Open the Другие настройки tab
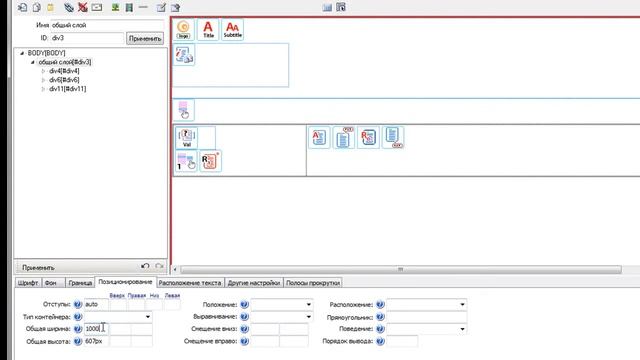 (253, 283)
